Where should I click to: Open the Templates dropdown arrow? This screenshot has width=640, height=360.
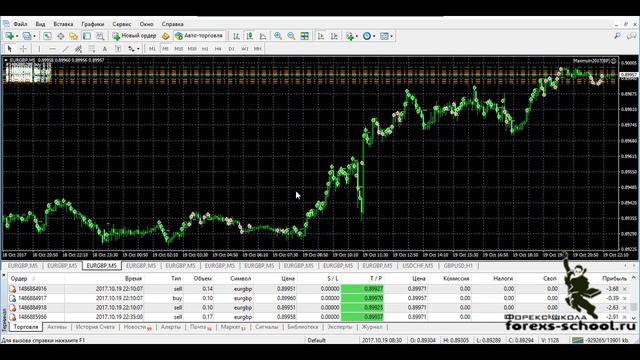pos(391,36)
